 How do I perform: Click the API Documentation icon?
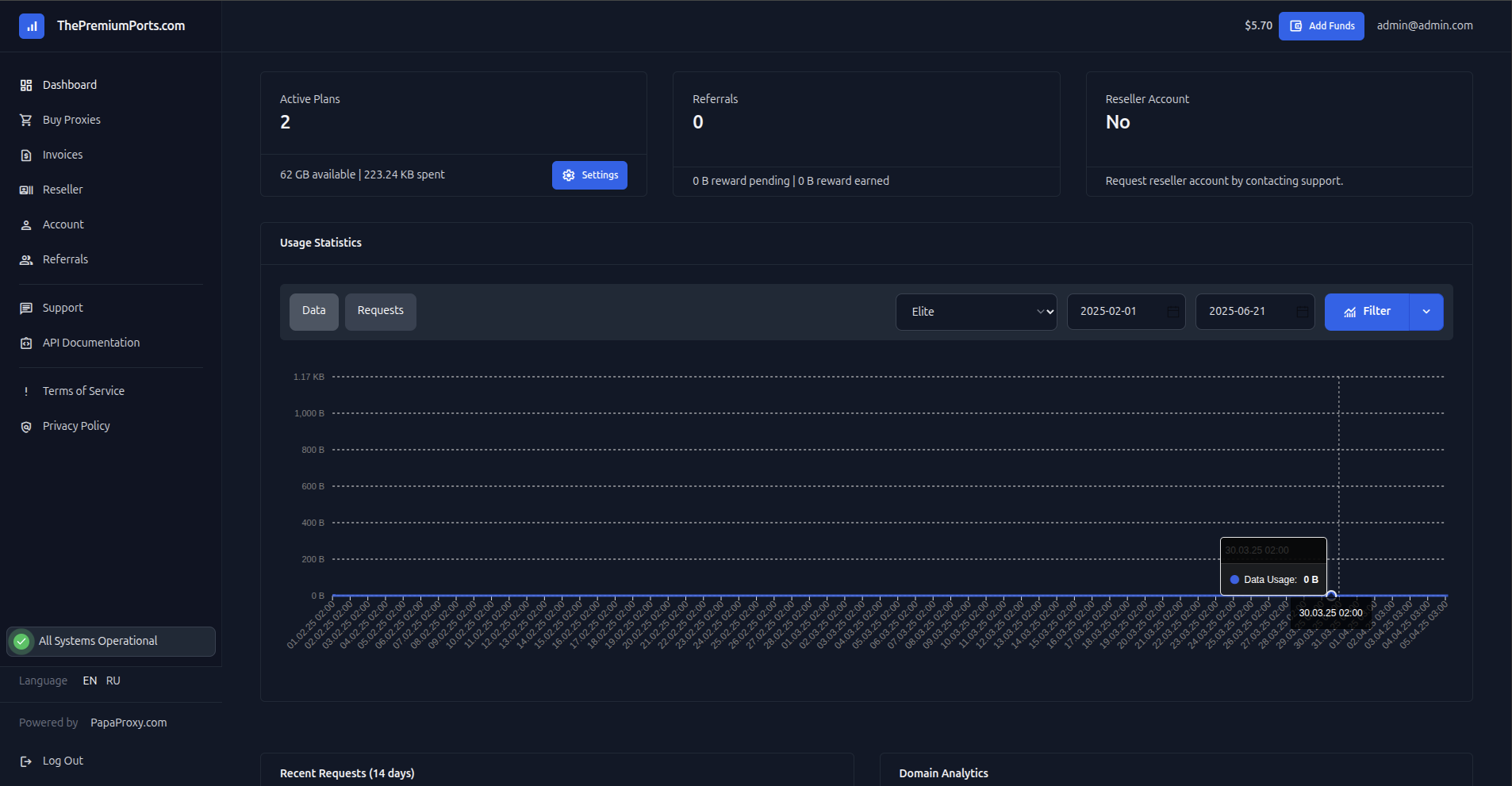[x=26, y=343]
